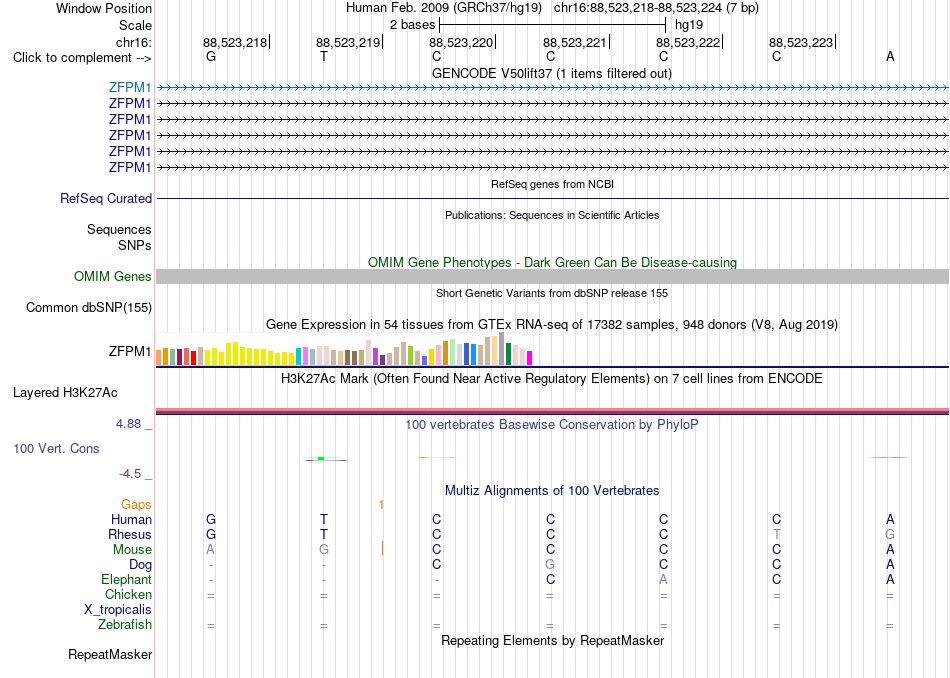Screen dimensions: 950x678
Task: Open the 100 Vert. Cons track label
Action: [56, 448]
